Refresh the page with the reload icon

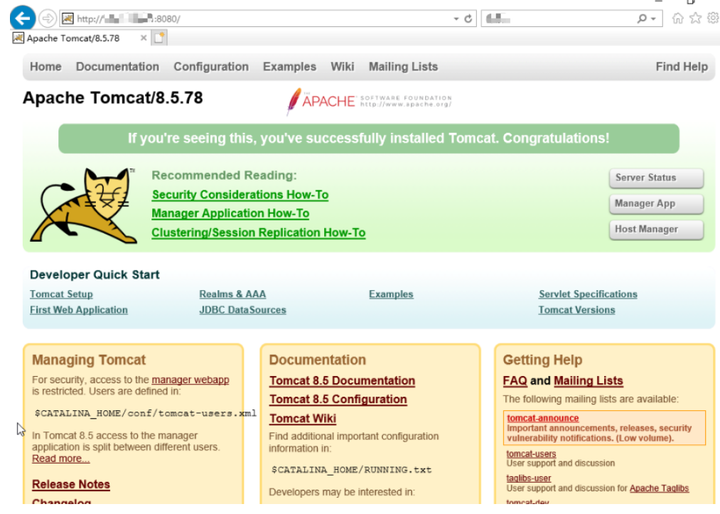(x=468, y=19)
